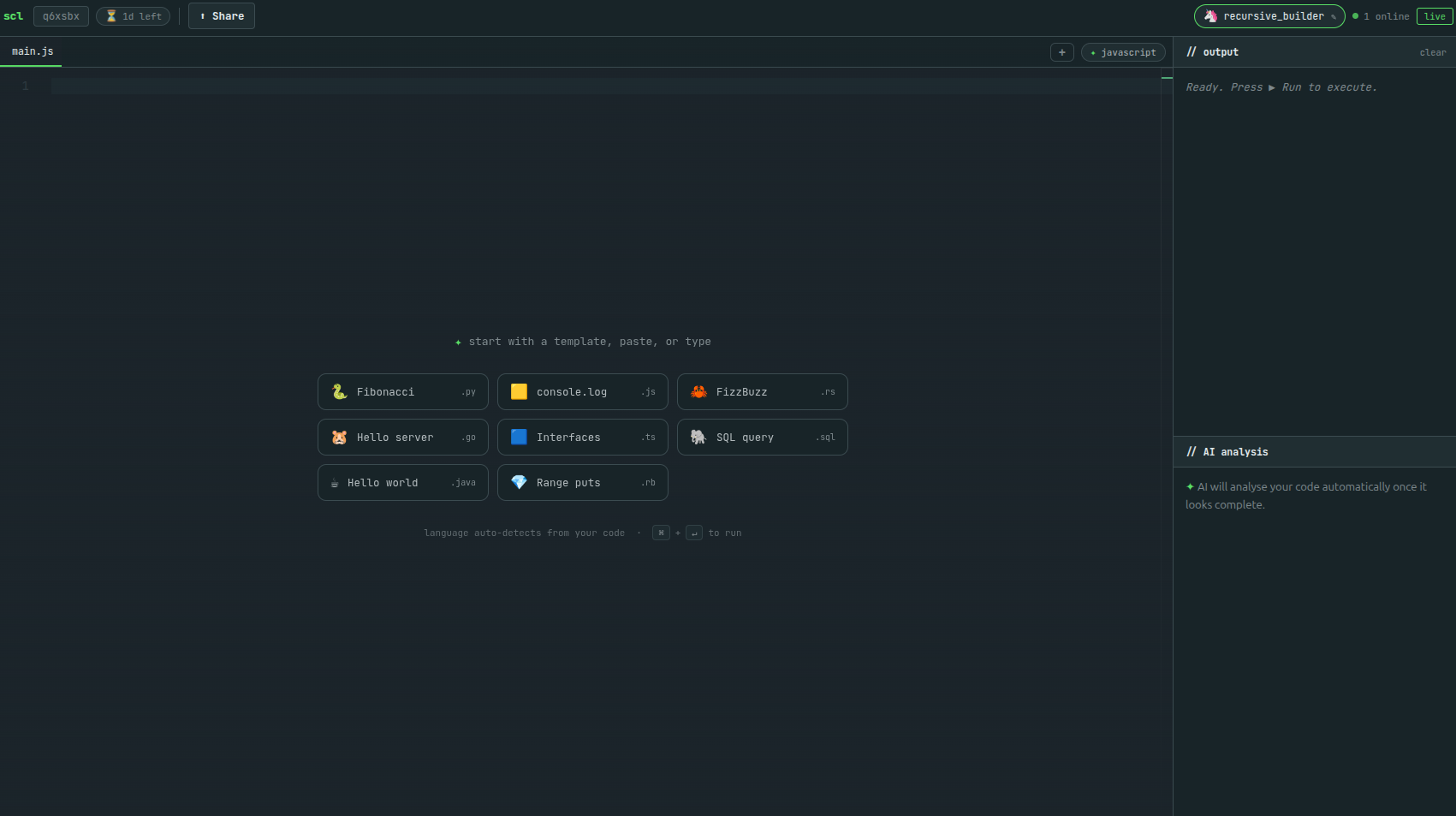Click 'start with a template' hint text
The image size is (1456, 816).
(590, 342)
